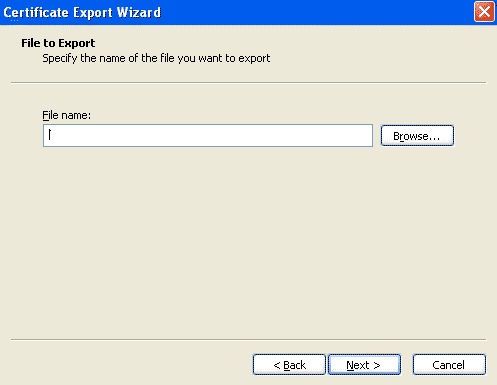497x385 pixels.
Task: Click the Cancel button at the bottom right
Action: point(449,365)
